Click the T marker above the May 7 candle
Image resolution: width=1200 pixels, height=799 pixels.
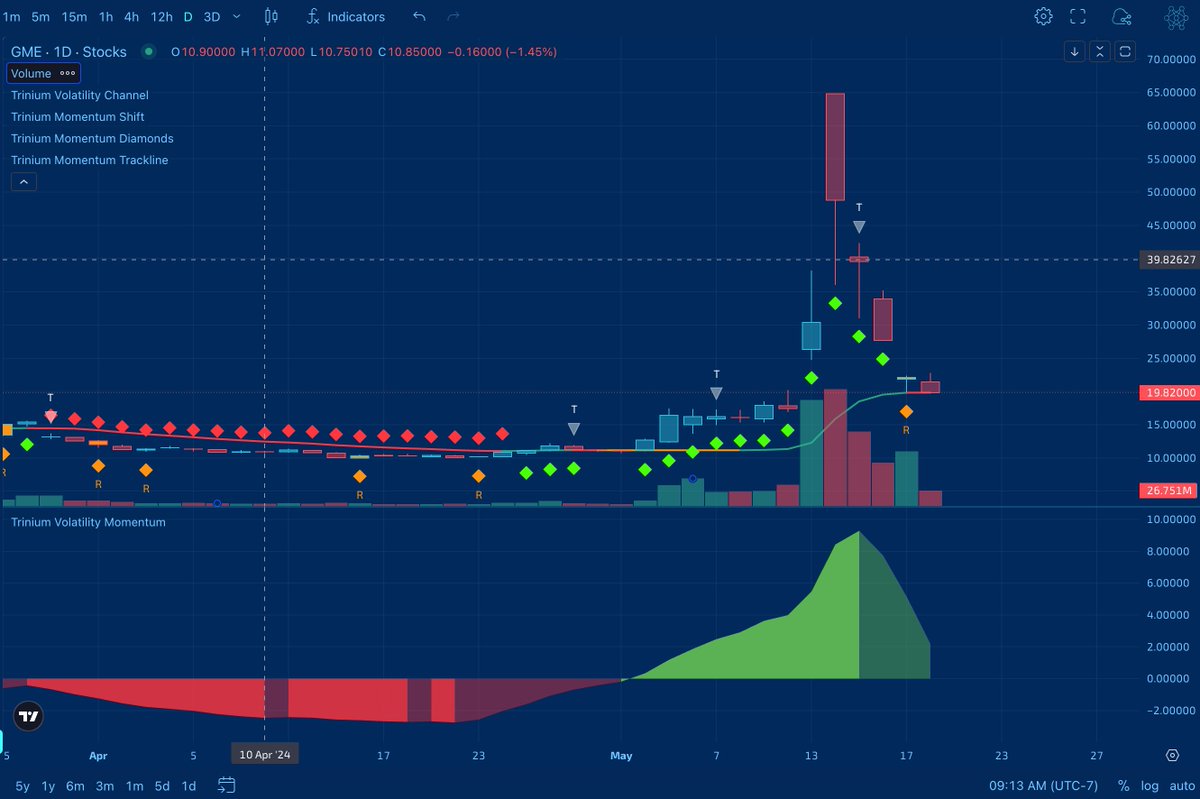(x=716, y=373)
